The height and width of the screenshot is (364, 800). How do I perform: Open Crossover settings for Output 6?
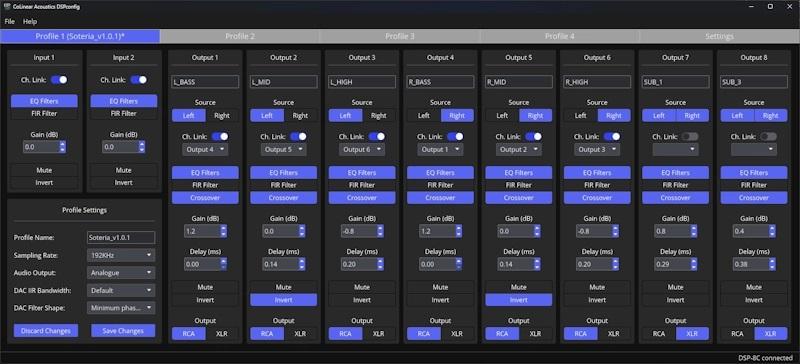coord(597,198)
